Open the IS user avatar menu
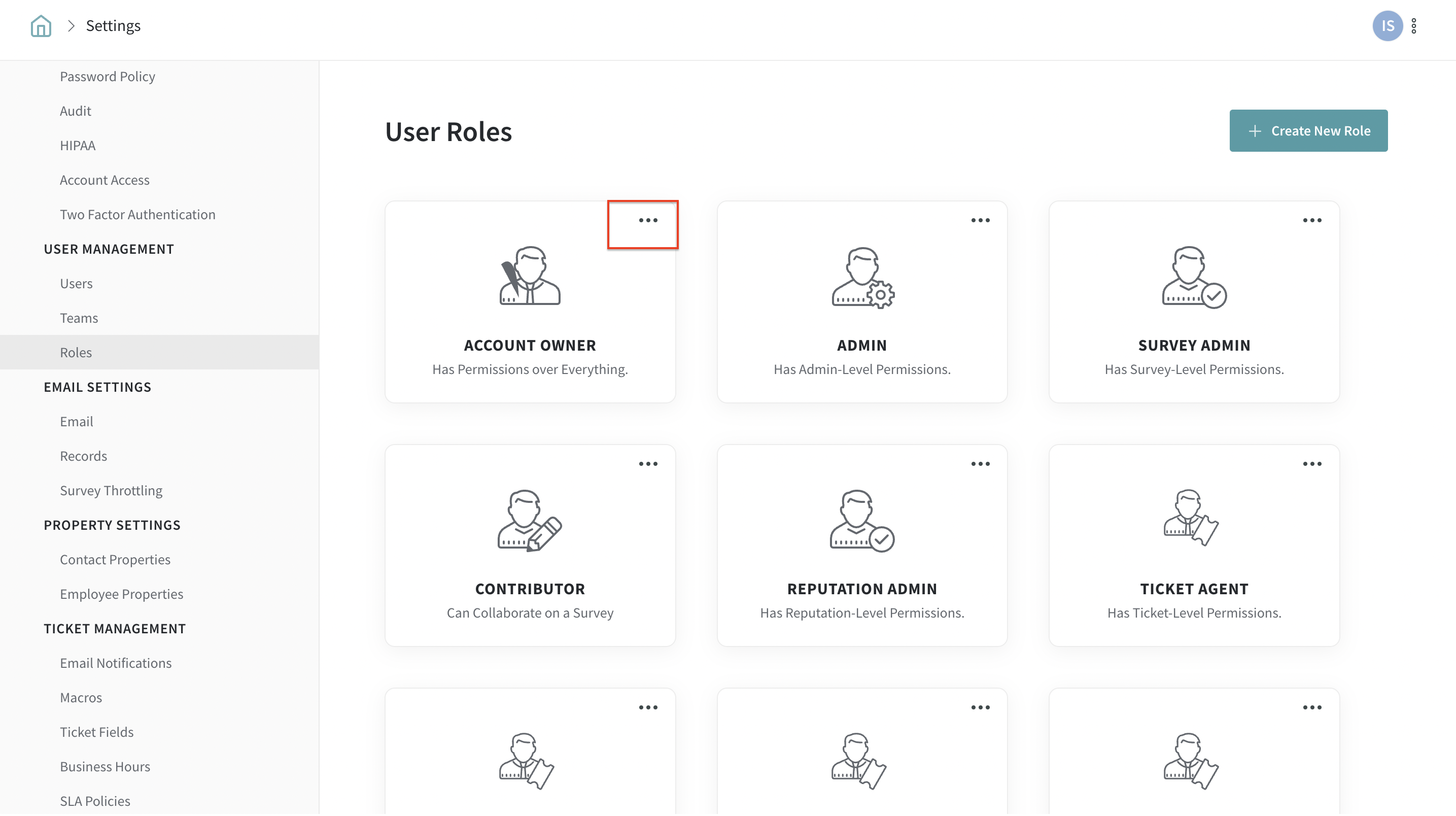The height and width of the screenshot is (816, 1456). pyautogui.click(x=1386, y=26)
